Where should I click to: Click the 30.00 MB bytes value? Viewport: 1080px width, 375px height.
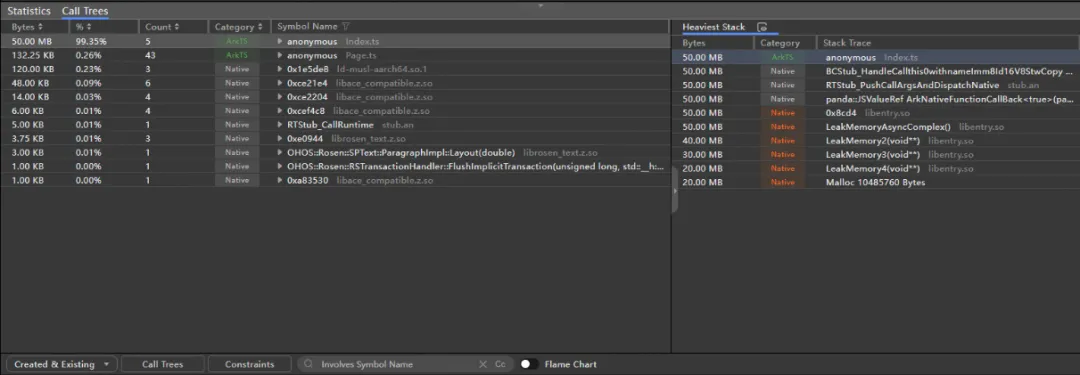coord(703,154)
